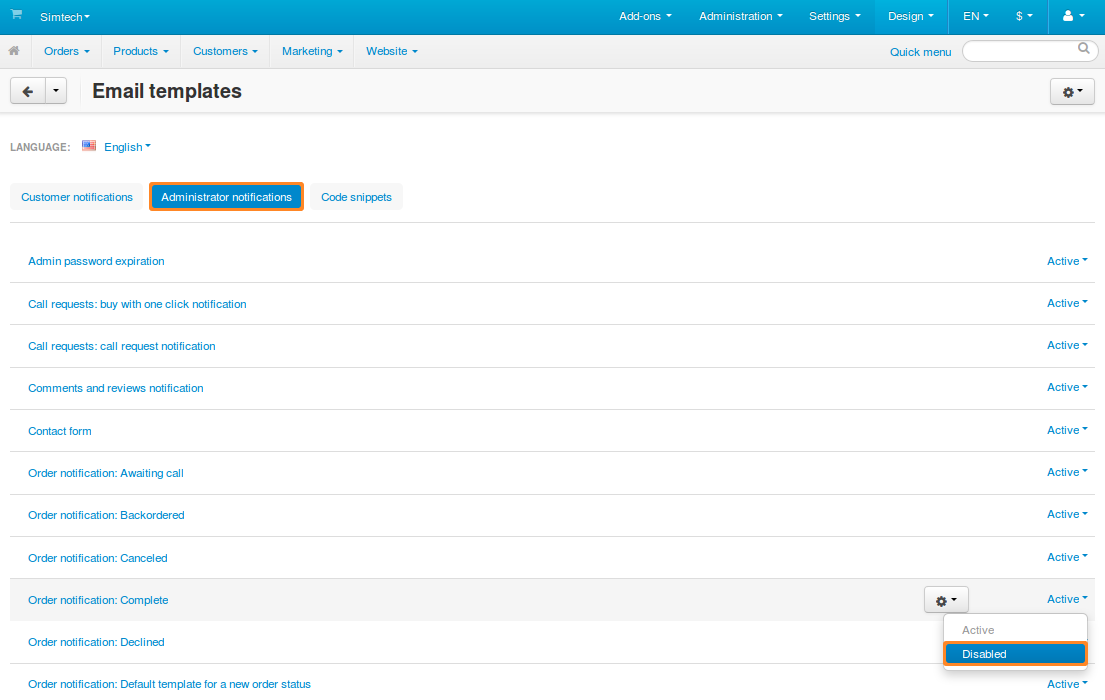Open the EN language selector
1105x700 pixels.
coord(976,16)
